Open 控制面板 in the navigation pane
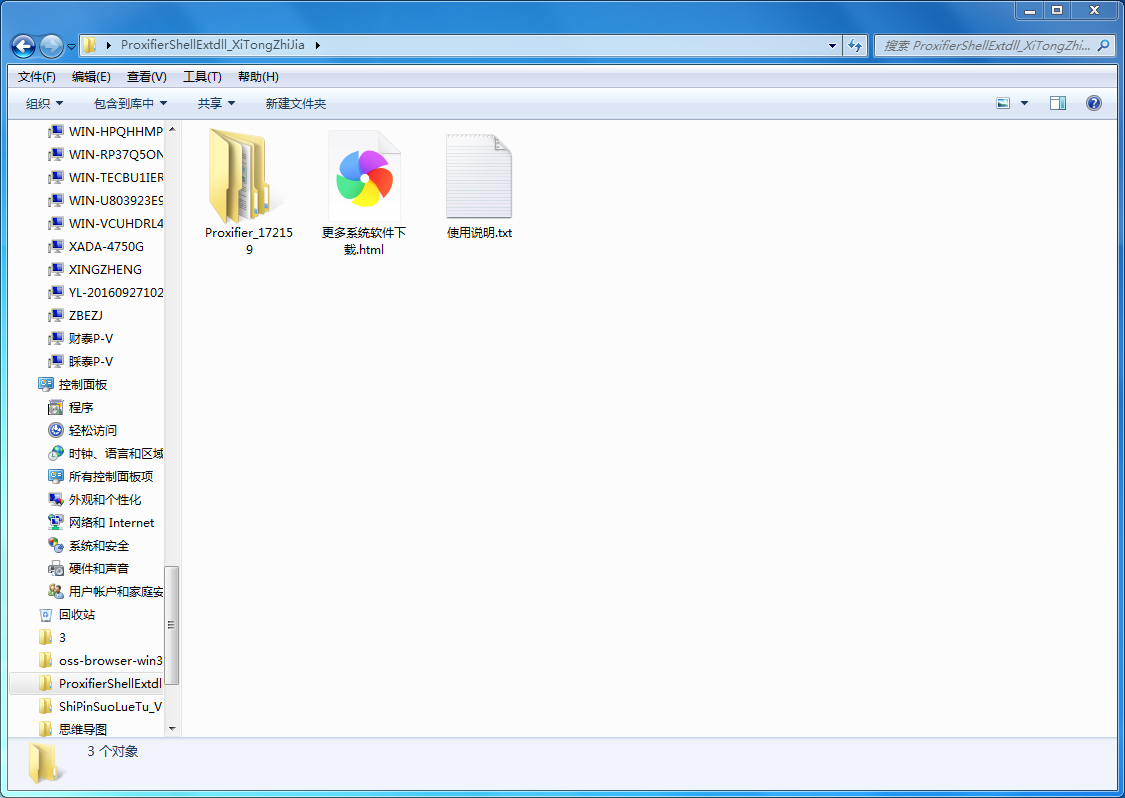The image size is (1125, 798). click(72, 384)
